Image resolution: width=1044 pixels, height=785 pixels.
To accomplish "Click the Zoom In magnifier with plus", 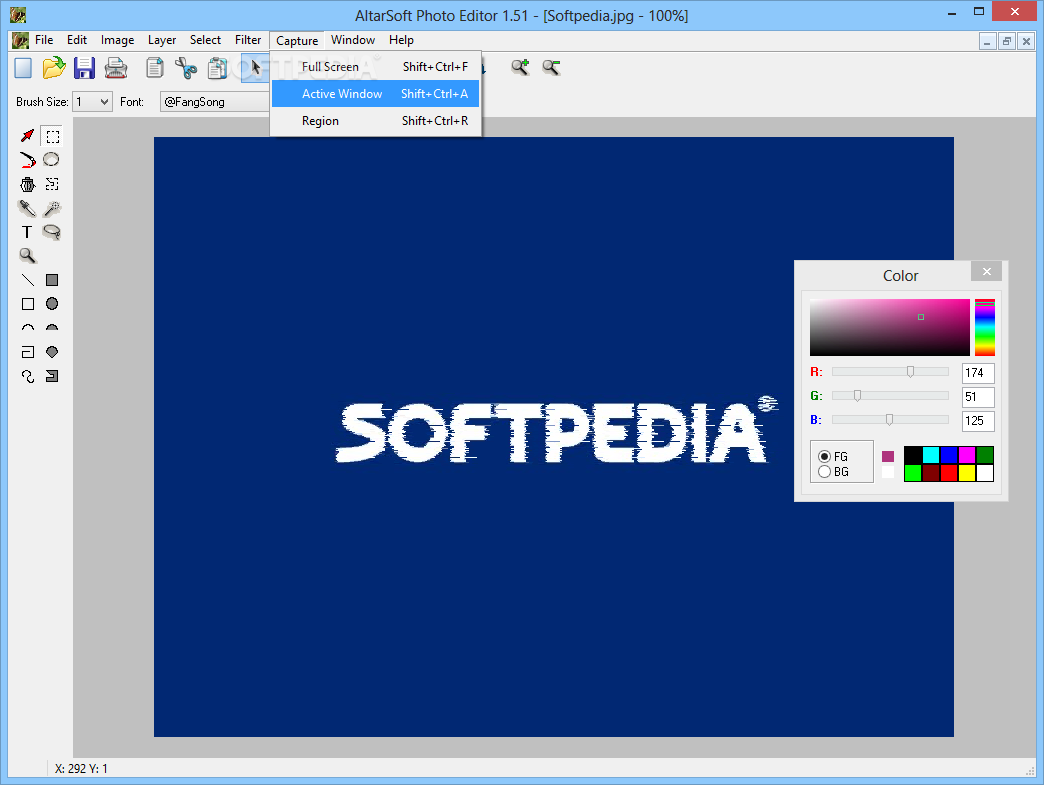I will [520, 67].
